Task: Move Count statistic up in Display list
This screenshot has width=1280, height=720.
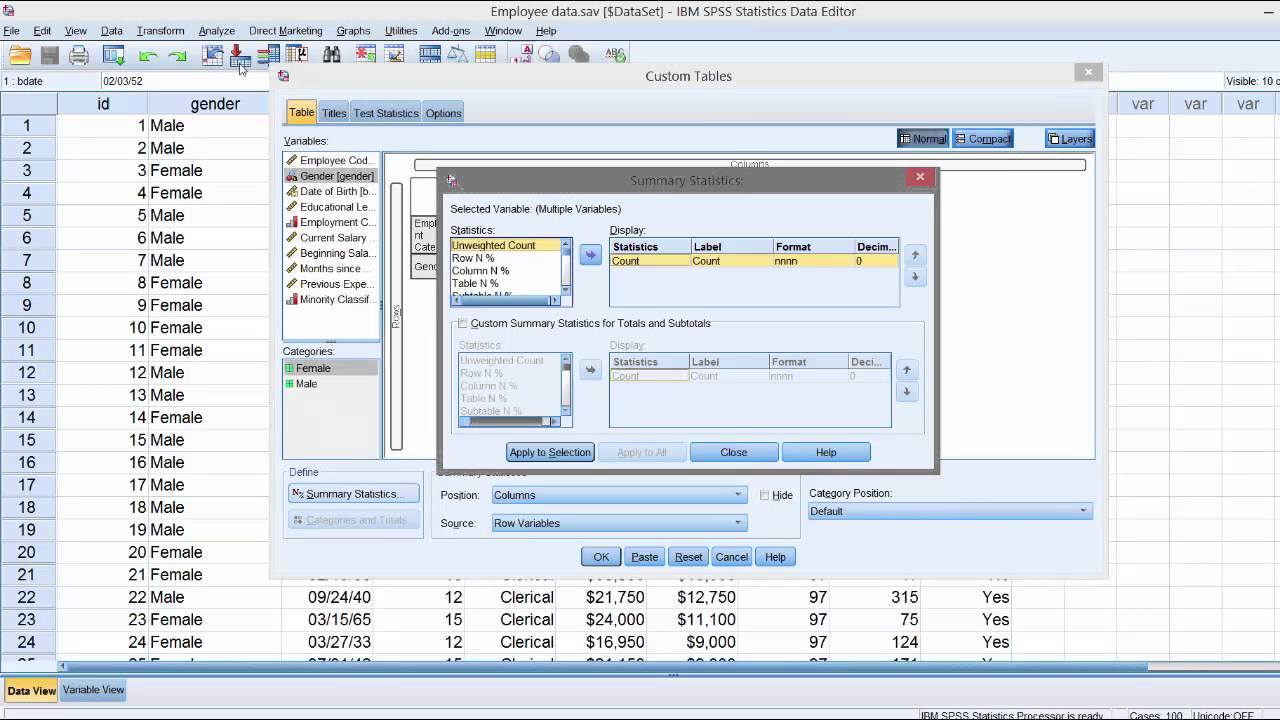Action: (x=914, y=255)
